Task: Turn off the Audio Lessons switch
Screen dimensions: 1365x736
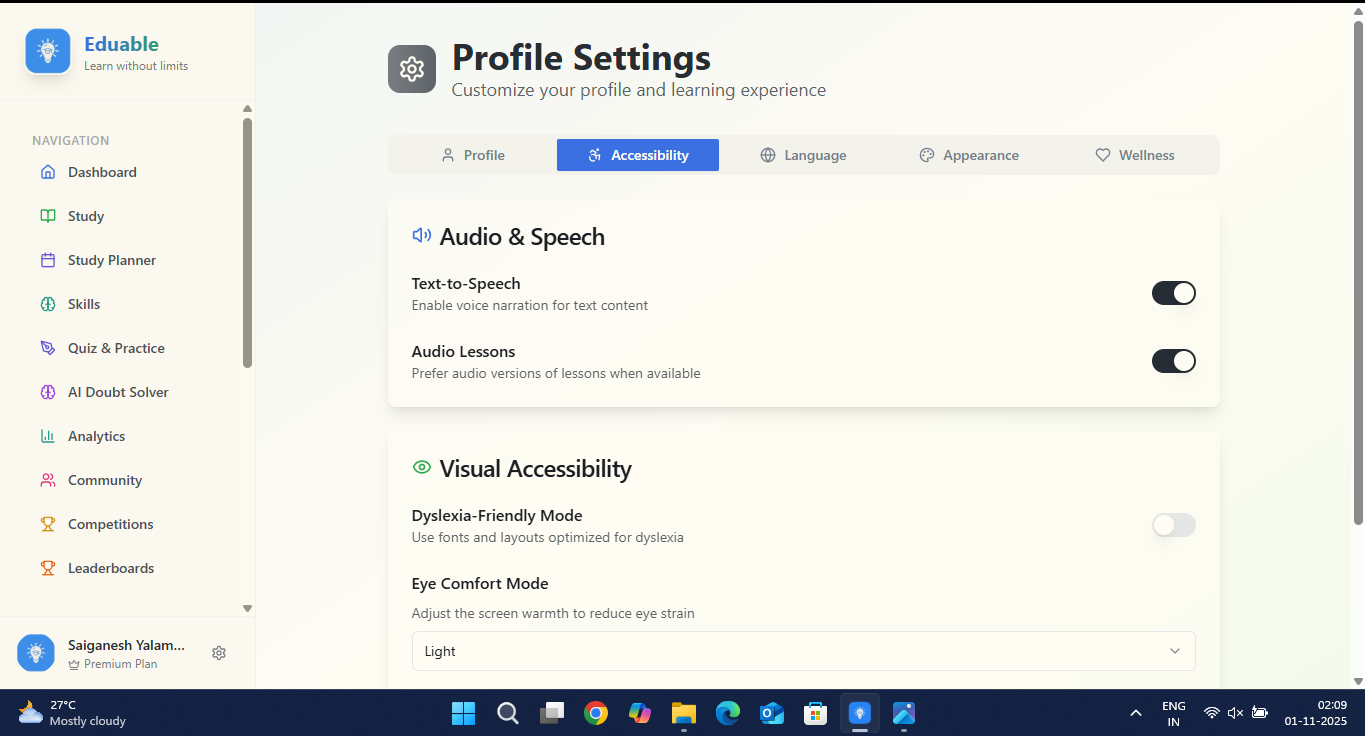Action: (1173, 361)
